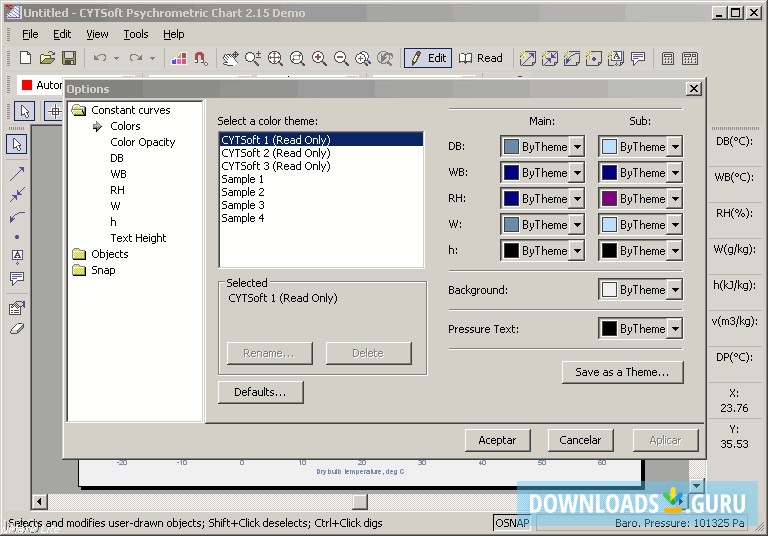Click the Save file toolbar icon

[x=70, y=58]
